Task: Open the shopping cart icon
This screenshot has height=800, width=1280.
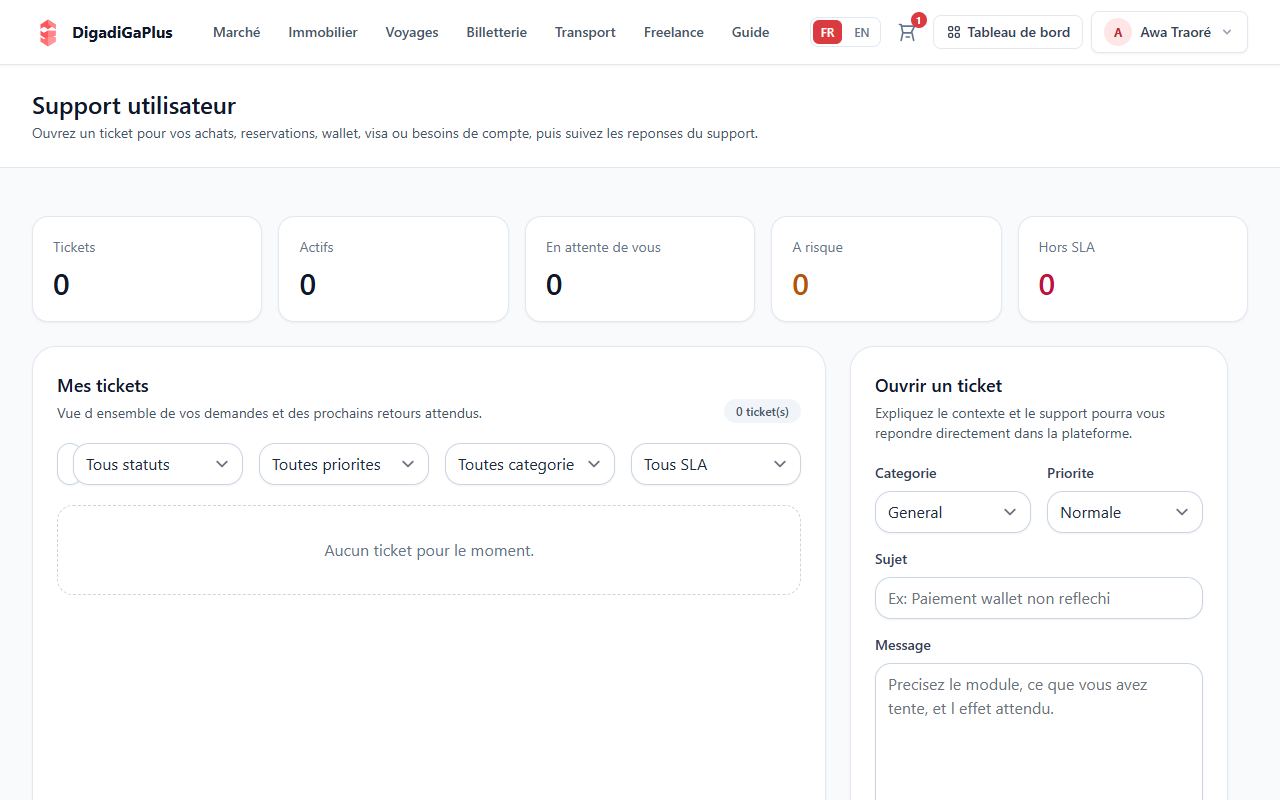Action: pos(907,32)
